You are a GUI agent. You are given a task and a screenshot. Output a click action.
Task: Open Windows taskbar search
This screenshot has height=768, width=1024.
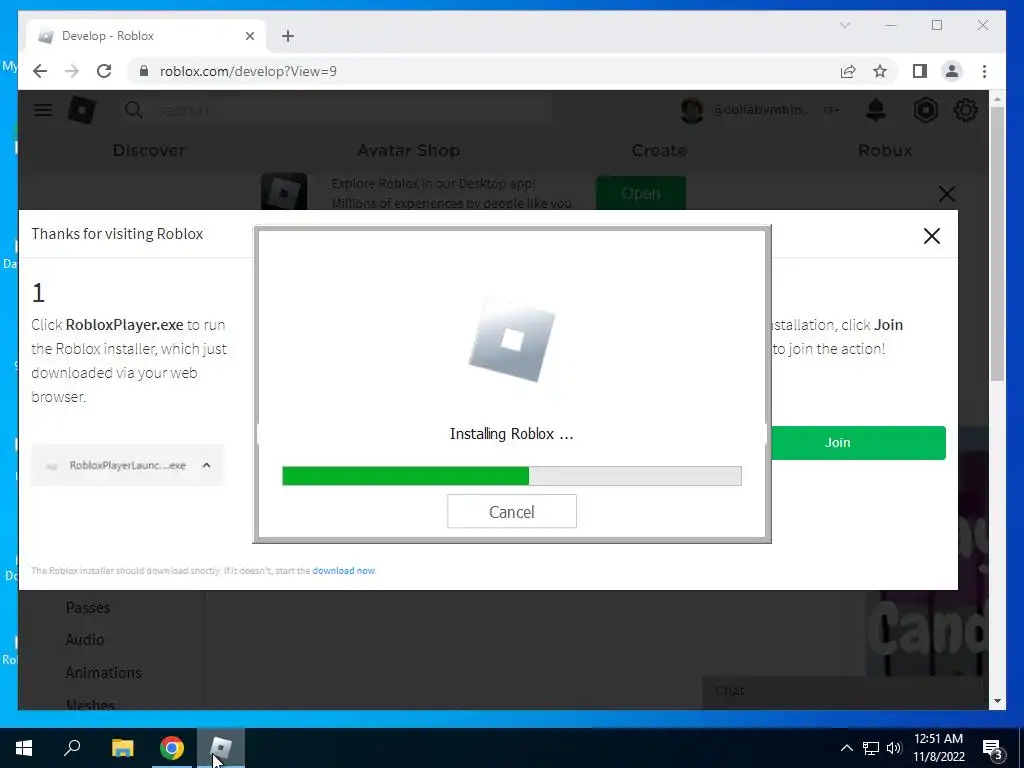pyautogui.click(x=72, y=748)
